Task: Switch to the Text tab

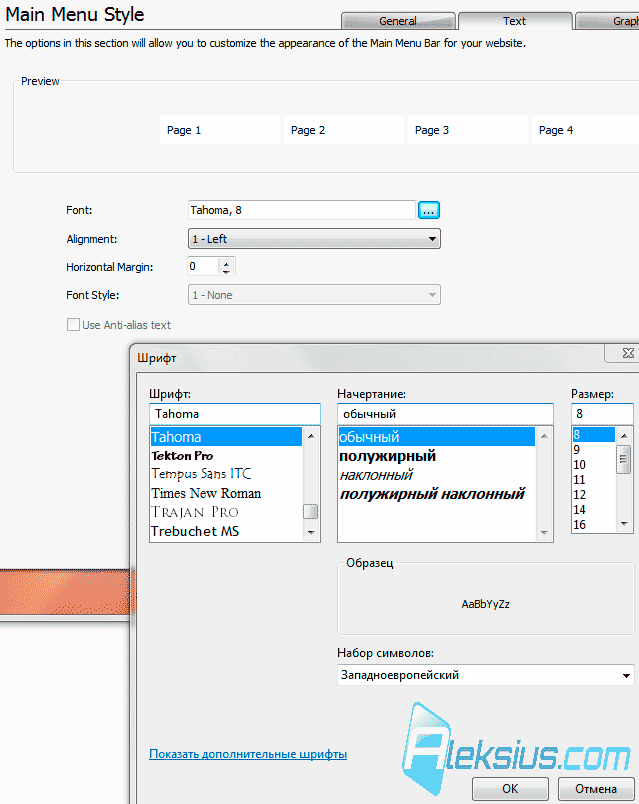Action: pos(515,21)
